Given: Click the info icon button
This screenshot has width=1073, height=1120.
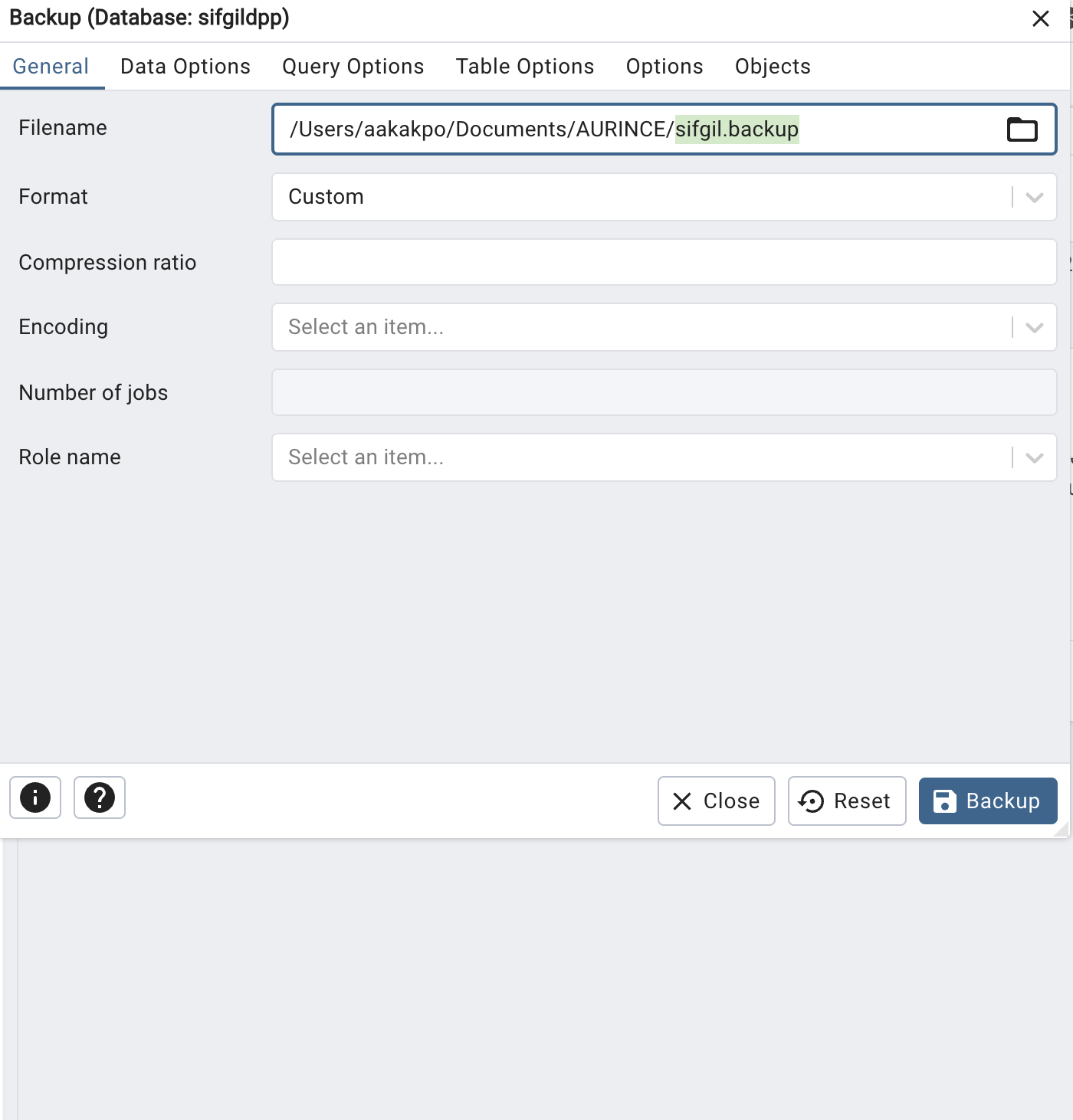Looking at the screenshot, I should 35,797.
